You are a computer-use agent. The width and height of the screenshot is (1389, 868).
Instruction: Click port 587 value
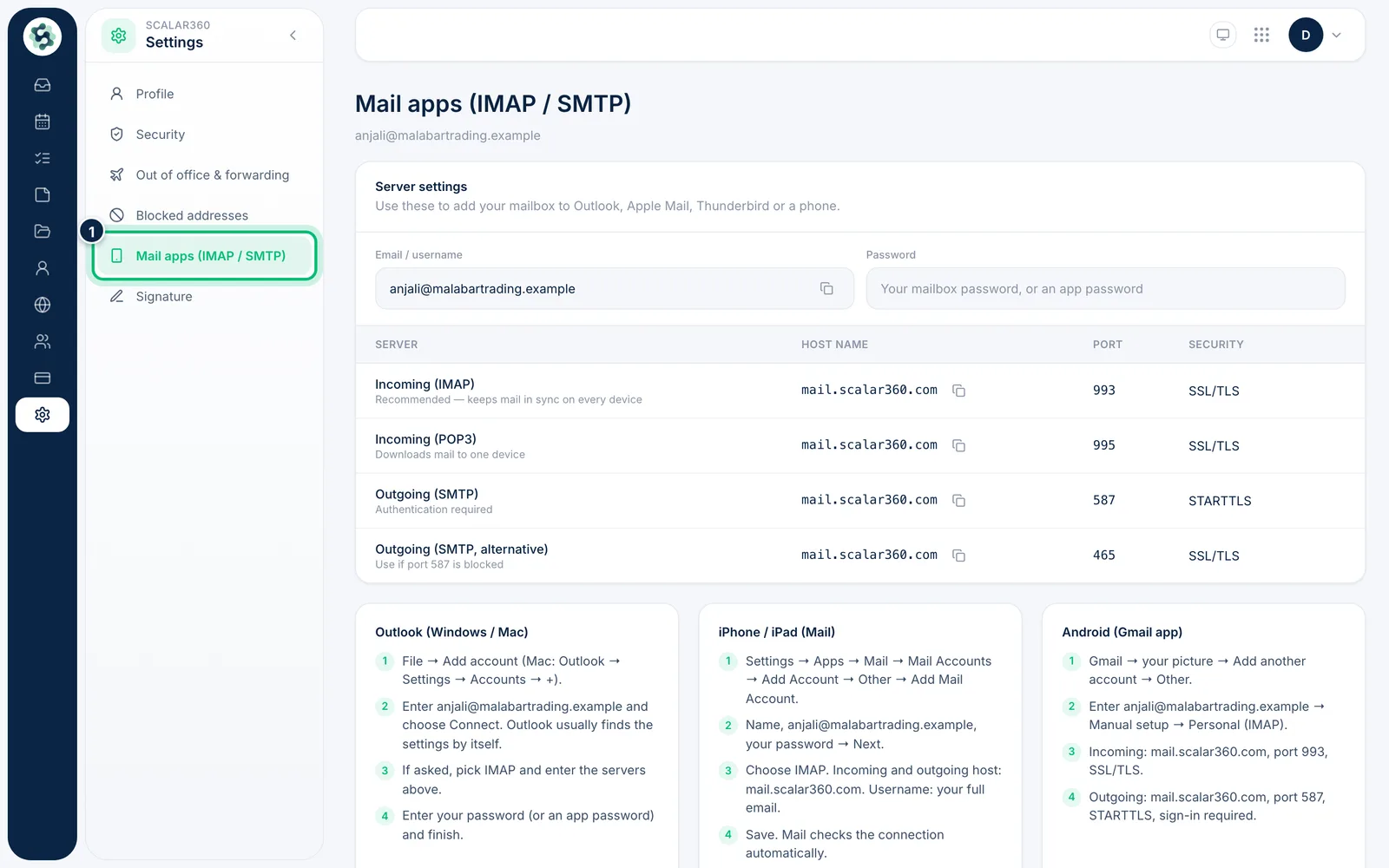tap(1103, 501)
